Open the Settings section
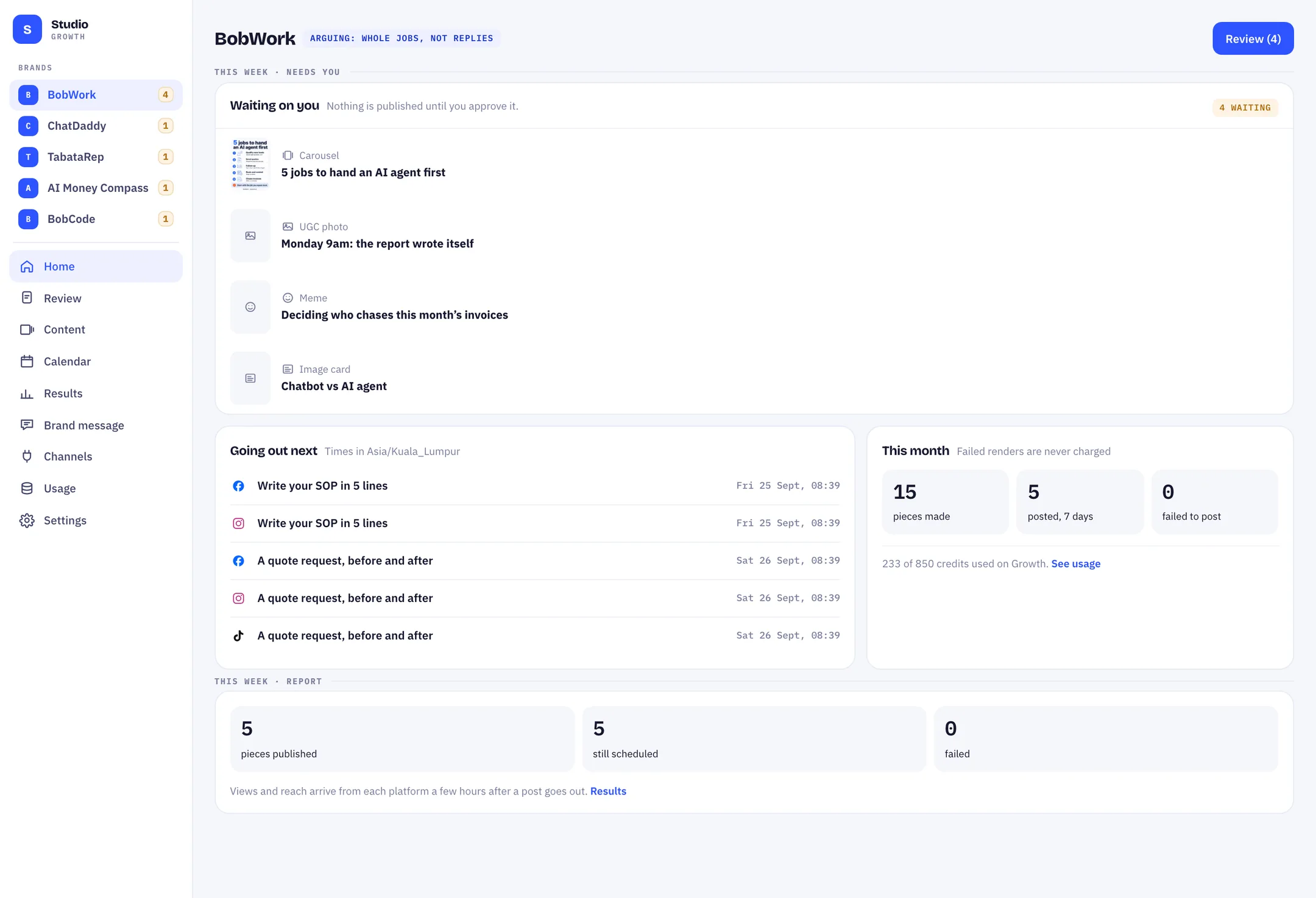 [x=96, y=520]
